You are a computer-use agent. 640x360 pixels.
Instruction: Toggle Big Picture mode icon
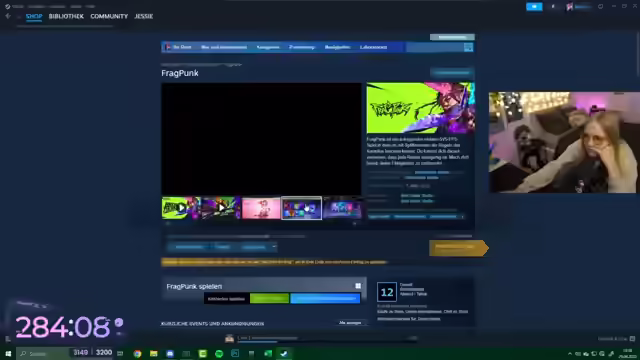click(600, 7)
